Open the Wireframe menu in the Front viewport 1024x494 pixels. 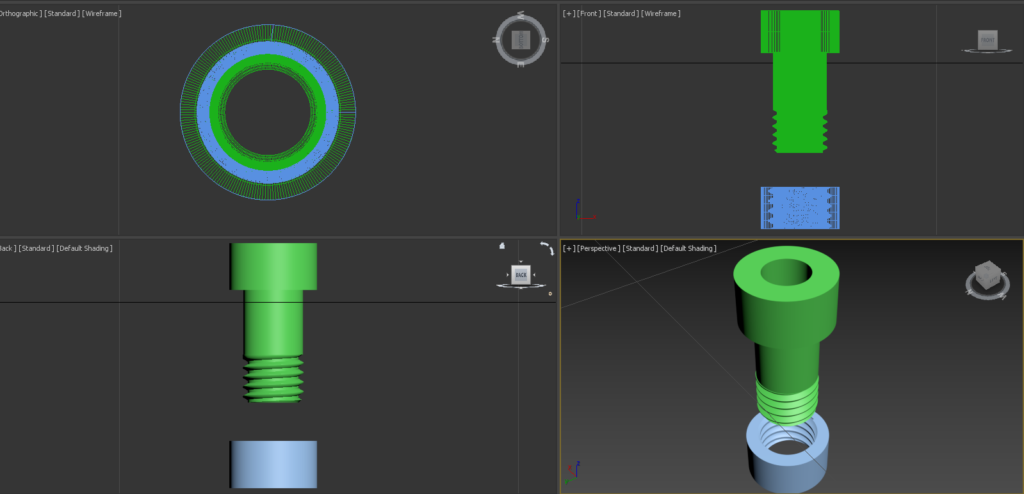660,13
